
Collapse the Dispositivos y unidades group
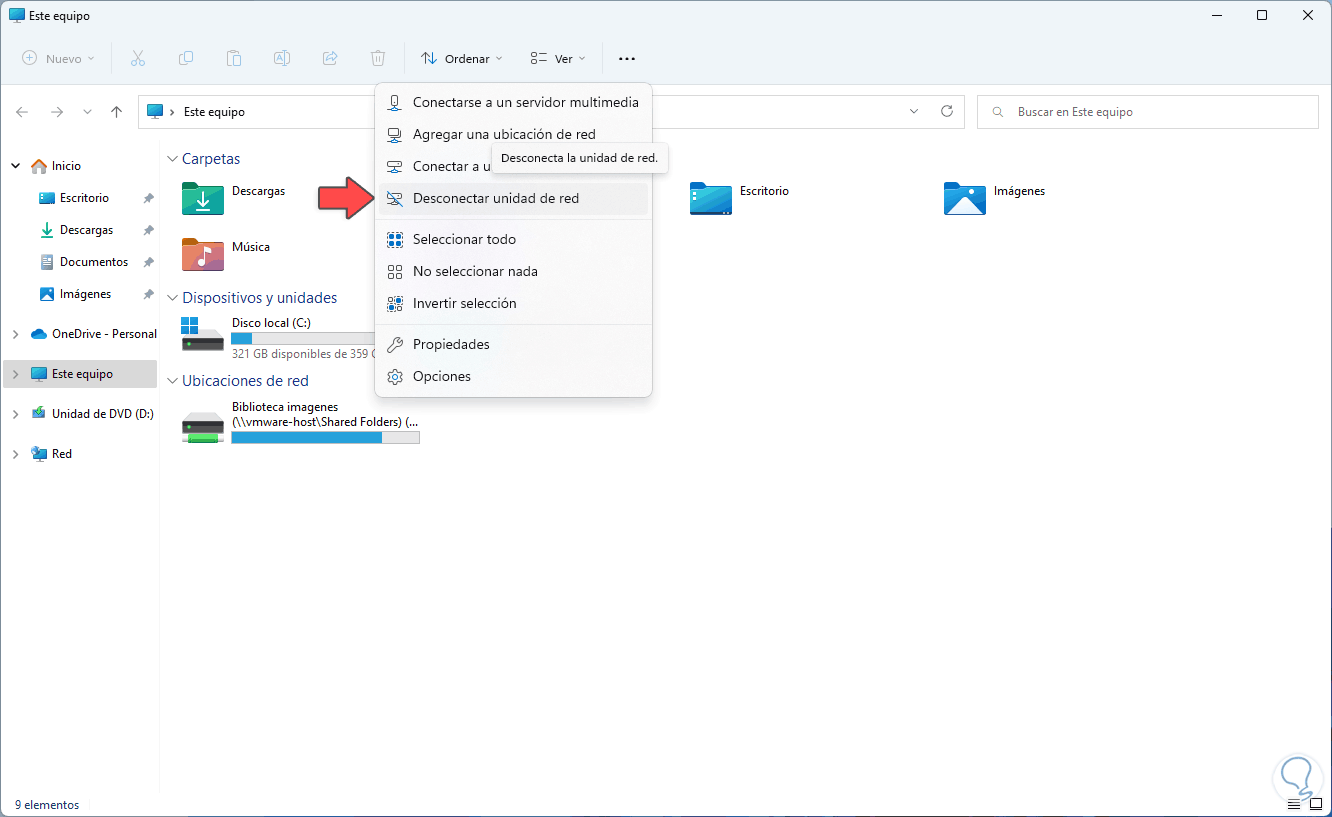[x=172, y=298]
